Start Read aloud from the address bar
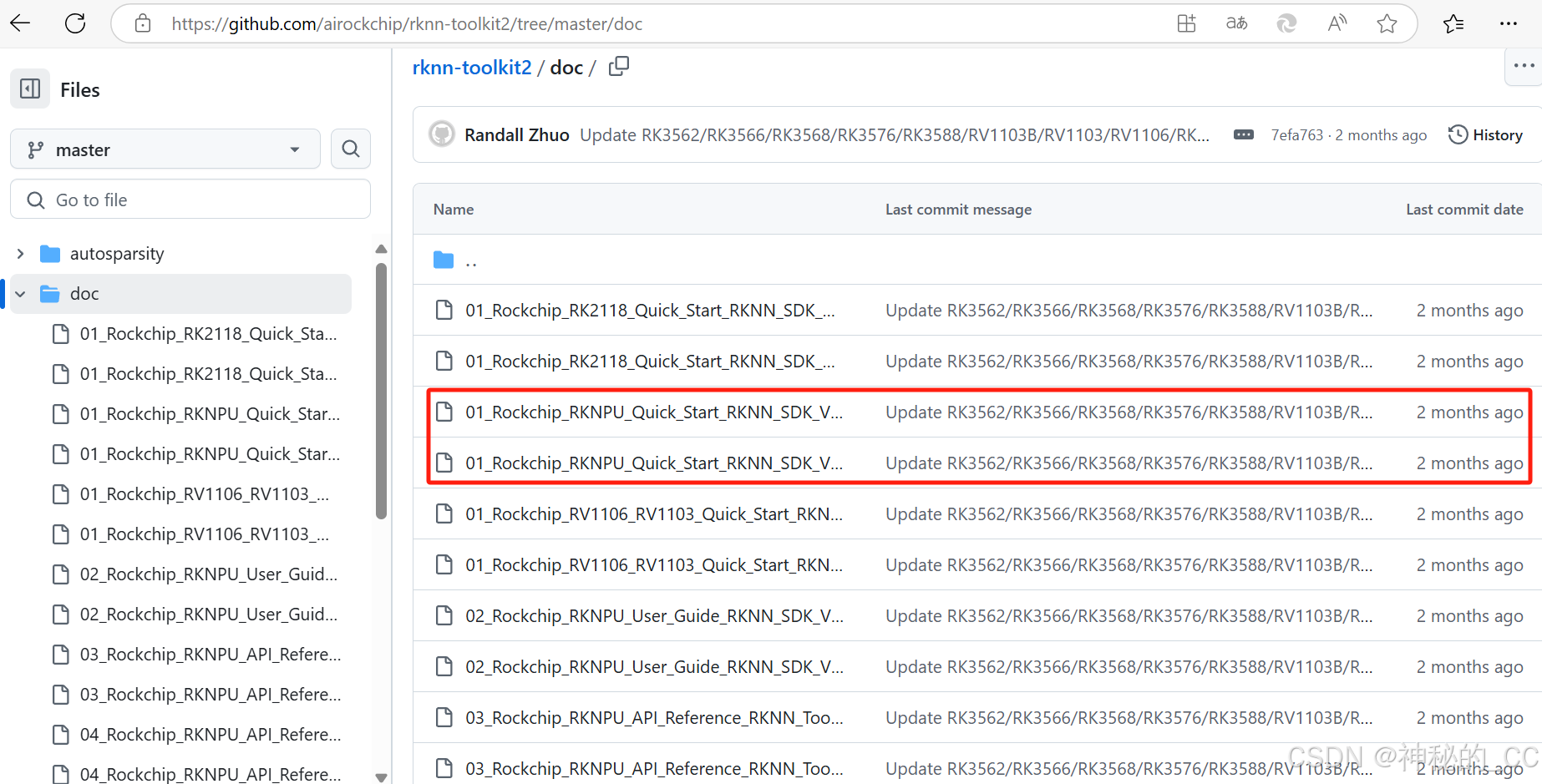 click(x=1337, y=23)
